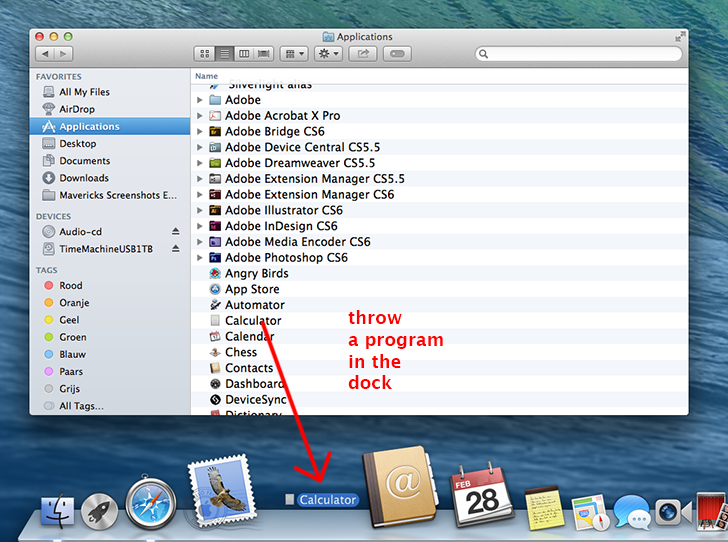
Task: Expand Adobe Dreamweaver CS5.5 folder
Action: coord(200,163)
